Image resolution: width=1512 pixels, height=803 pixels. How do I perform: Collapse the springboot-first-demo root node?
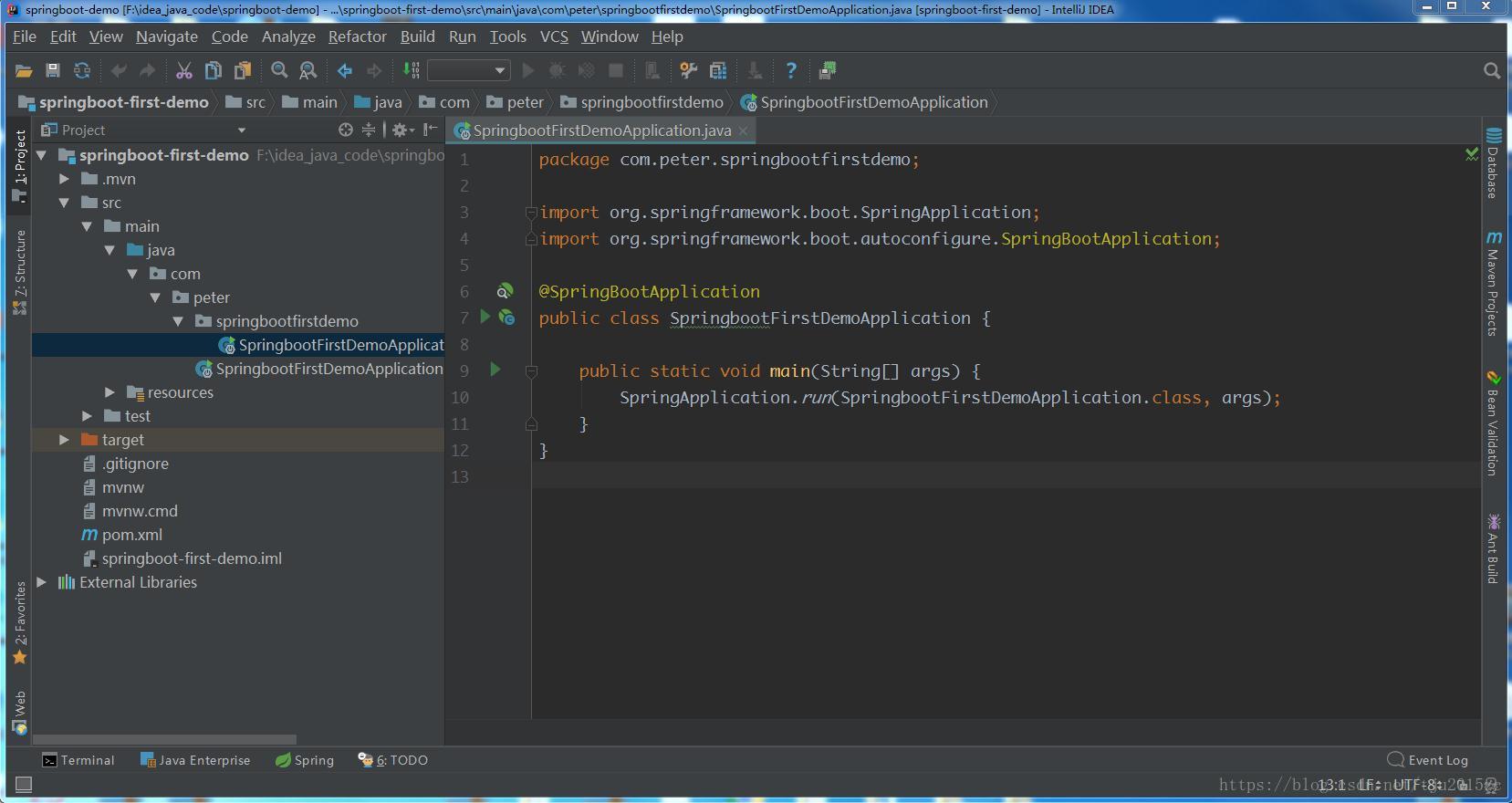pos(41,155)
